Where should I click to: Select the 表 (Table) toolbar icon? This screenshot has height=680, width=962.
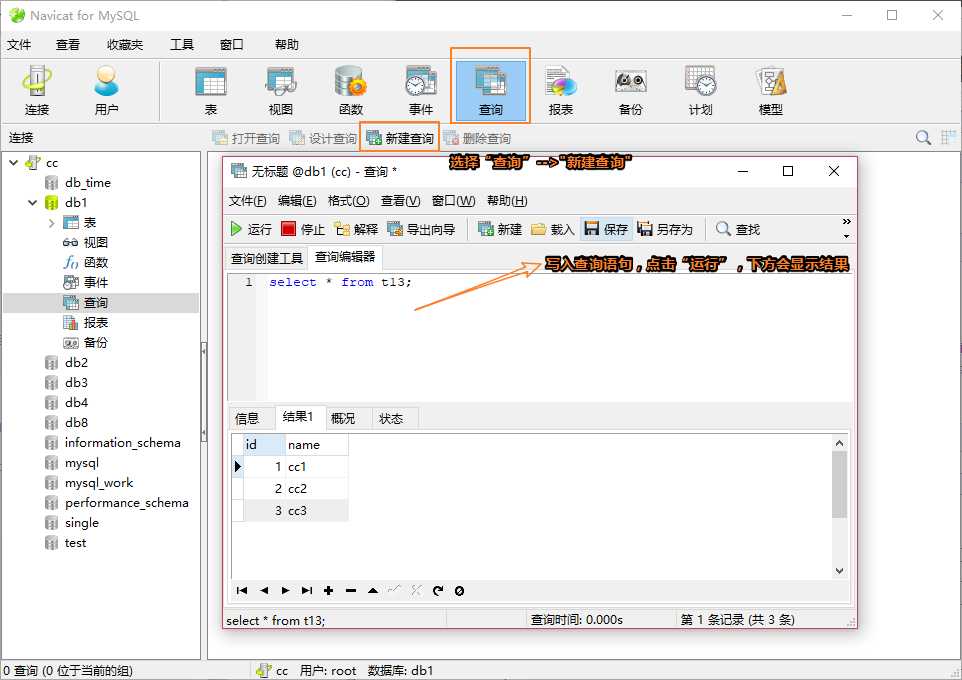pyautogui.click(x=211, y=91)
